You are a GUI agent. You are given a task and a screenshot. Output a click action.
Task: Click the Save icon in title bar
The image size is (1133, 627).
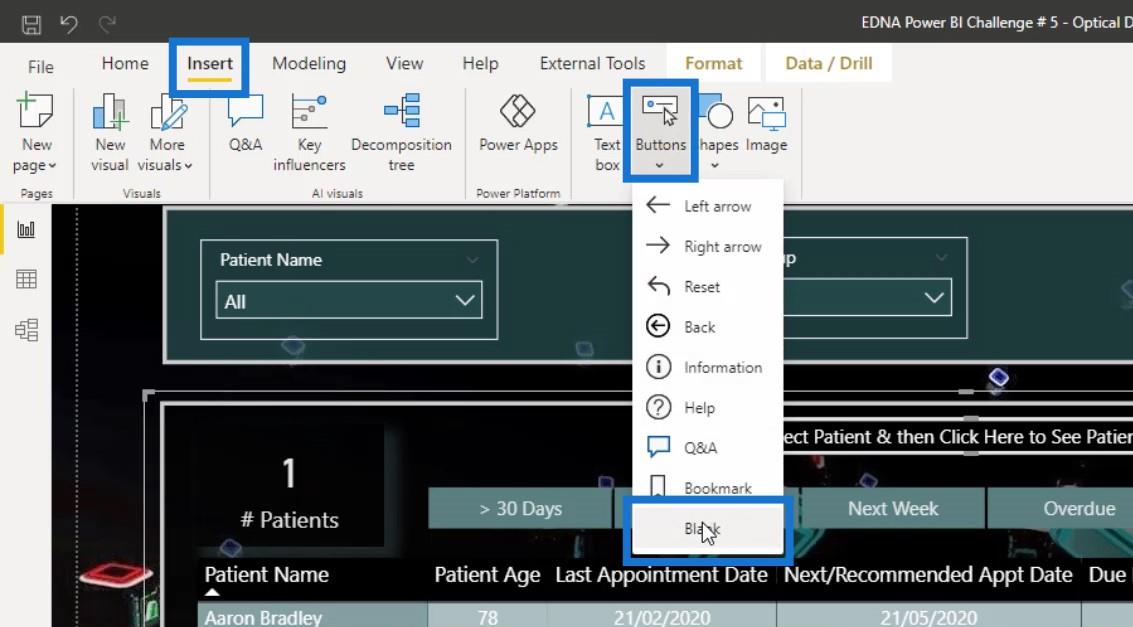(31, 25)
